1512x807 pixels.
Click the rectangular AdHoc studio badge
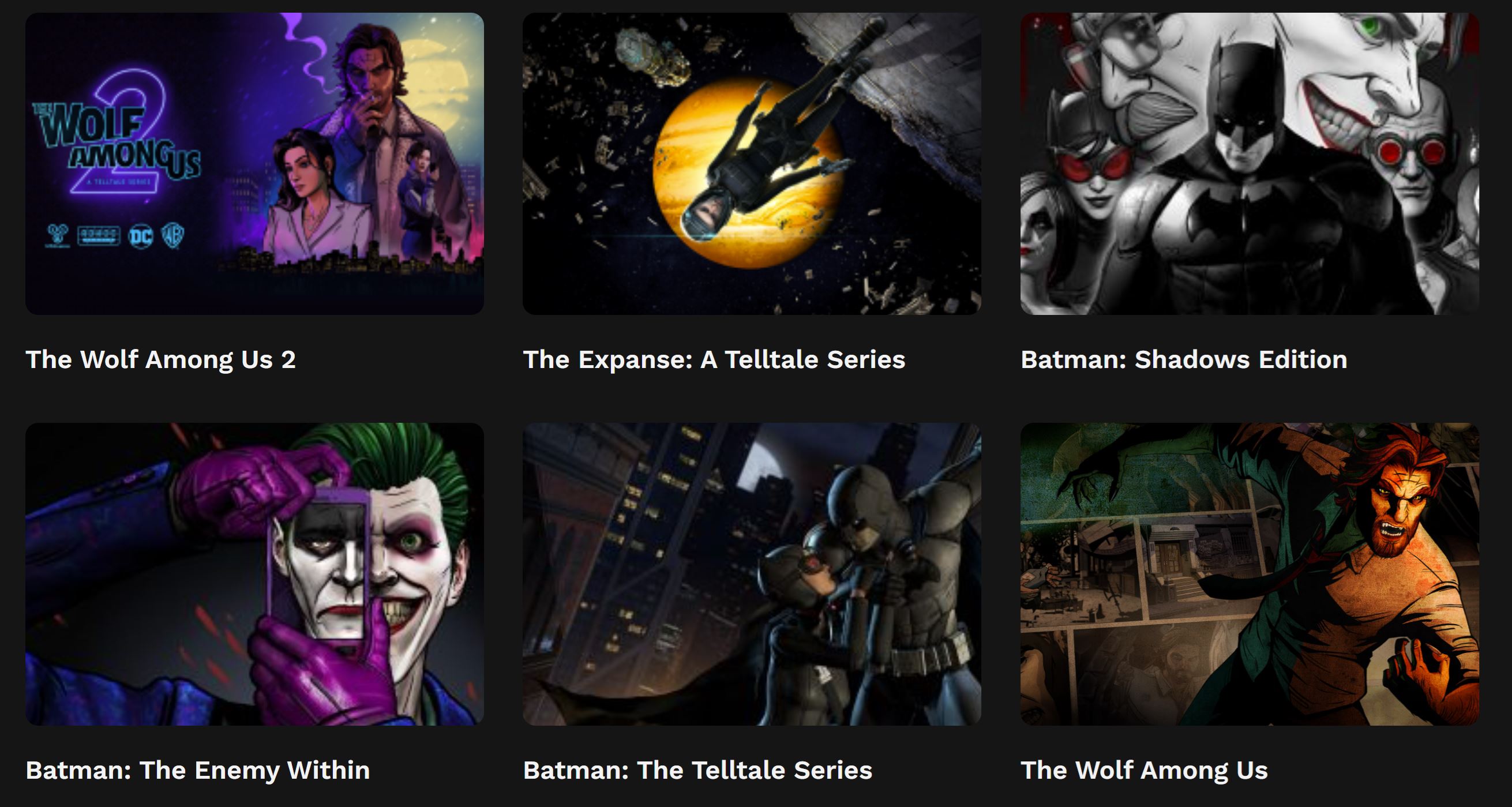[98, 236]
